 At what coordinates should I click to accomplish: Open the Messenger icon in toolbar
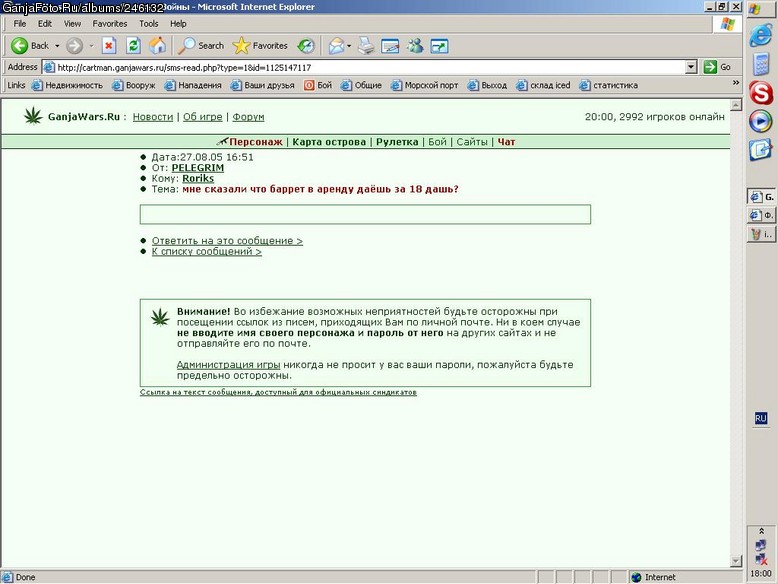[x=415, y=46]
